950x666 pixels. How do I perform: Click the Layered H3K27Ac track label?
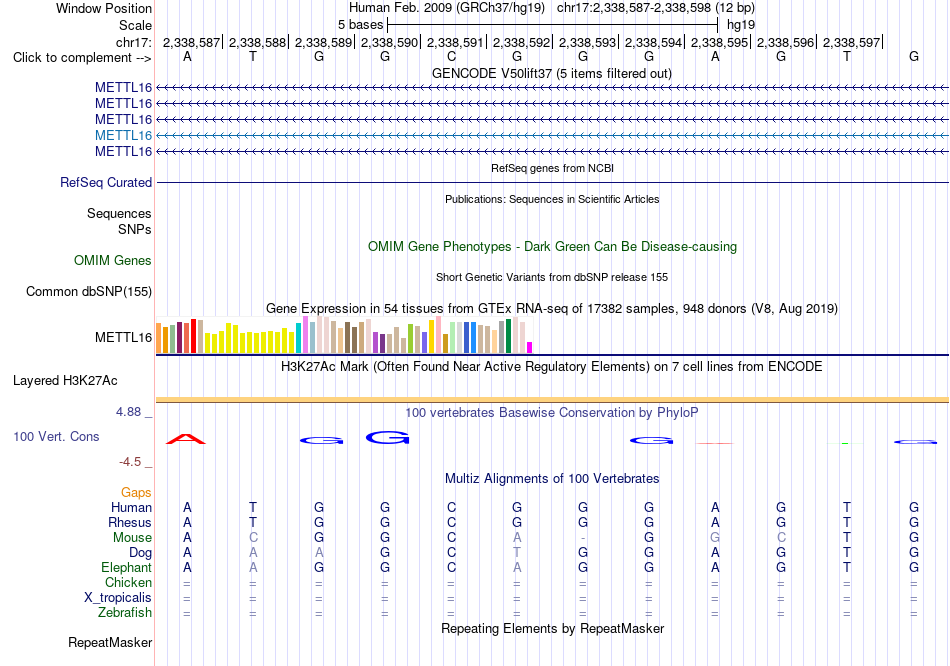pos(65,381)
